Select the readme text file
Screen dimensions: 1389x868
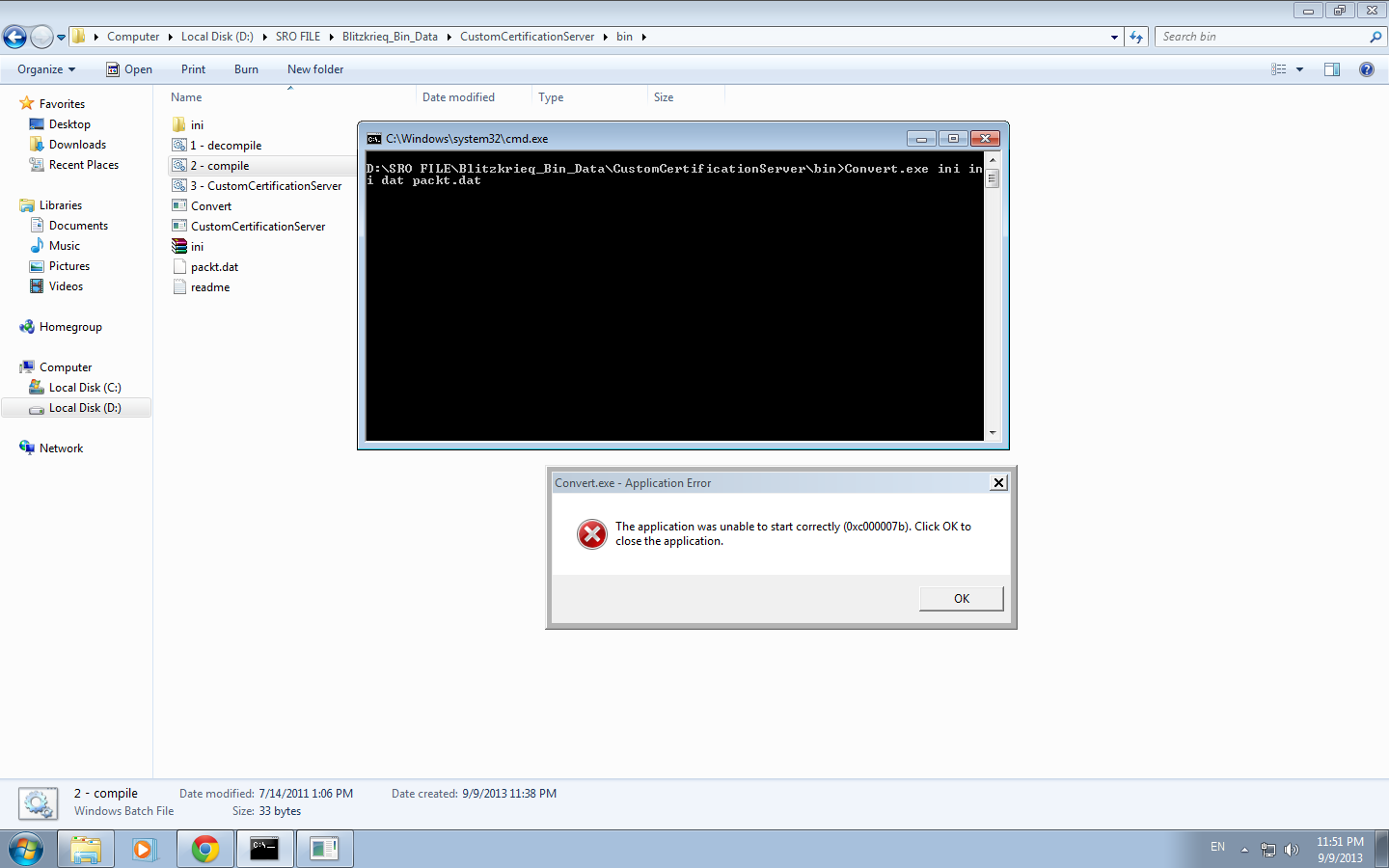(202, 287)
